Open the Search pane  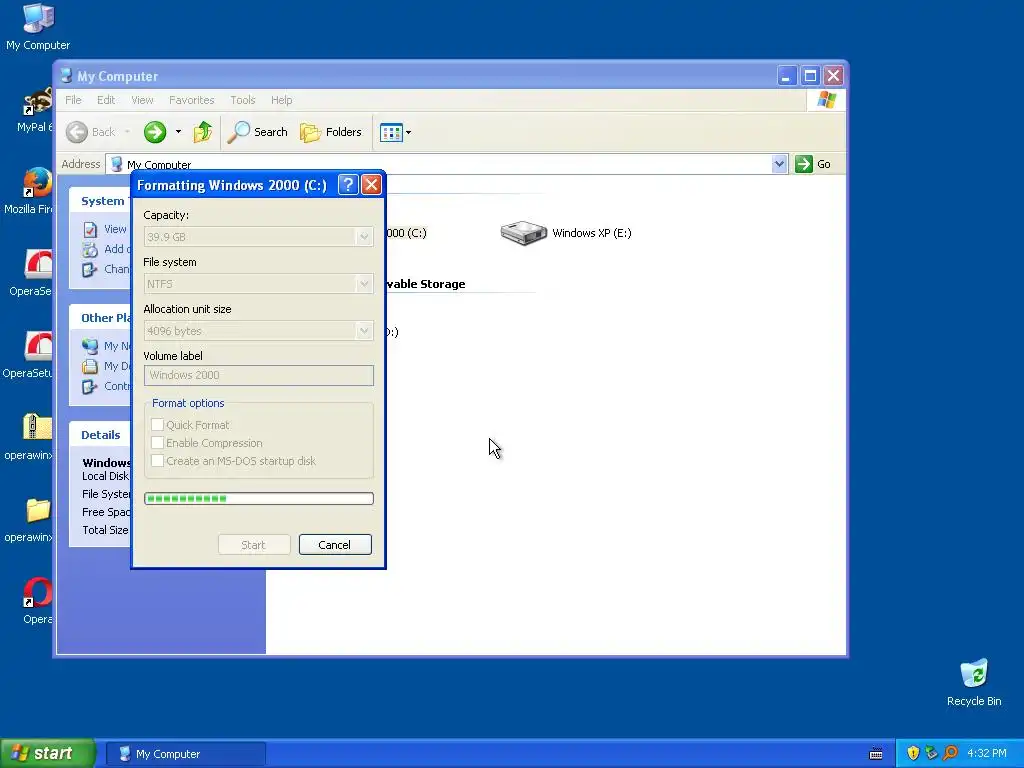(257, 132)
